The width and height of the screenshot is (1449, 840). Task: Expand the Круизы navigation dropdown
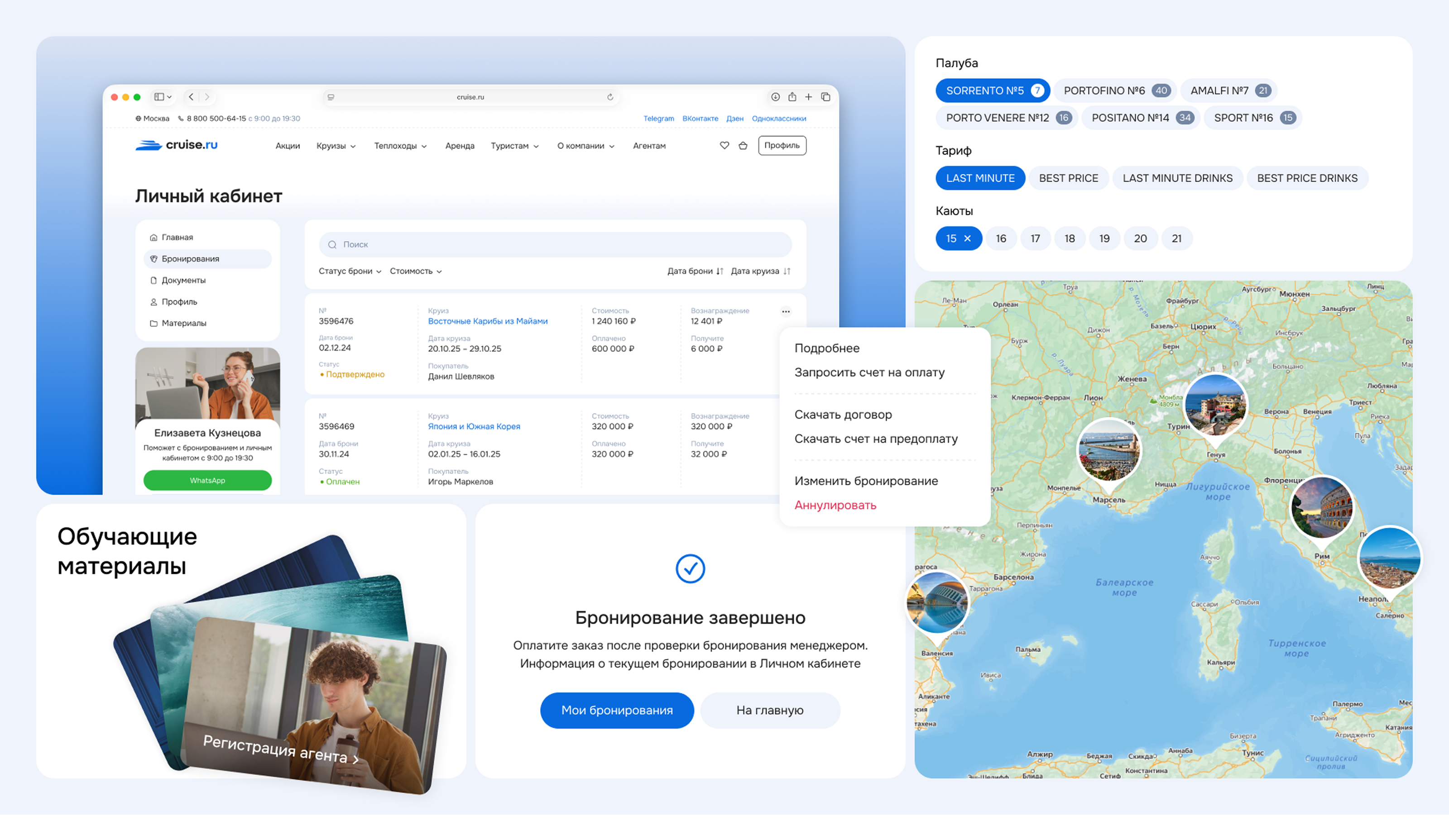(x=336, y=146)
